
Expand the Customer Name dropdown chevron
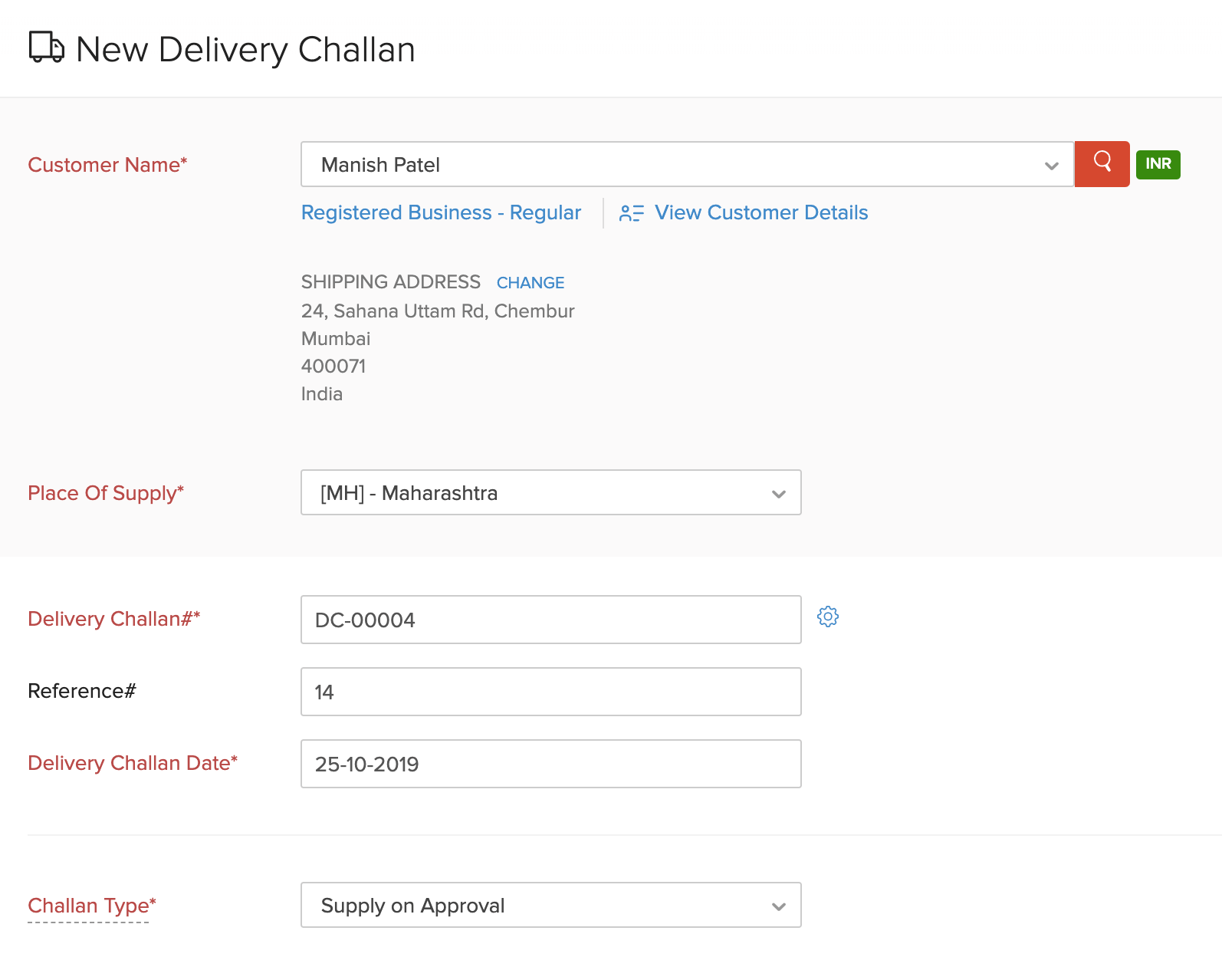point(1051,166)
